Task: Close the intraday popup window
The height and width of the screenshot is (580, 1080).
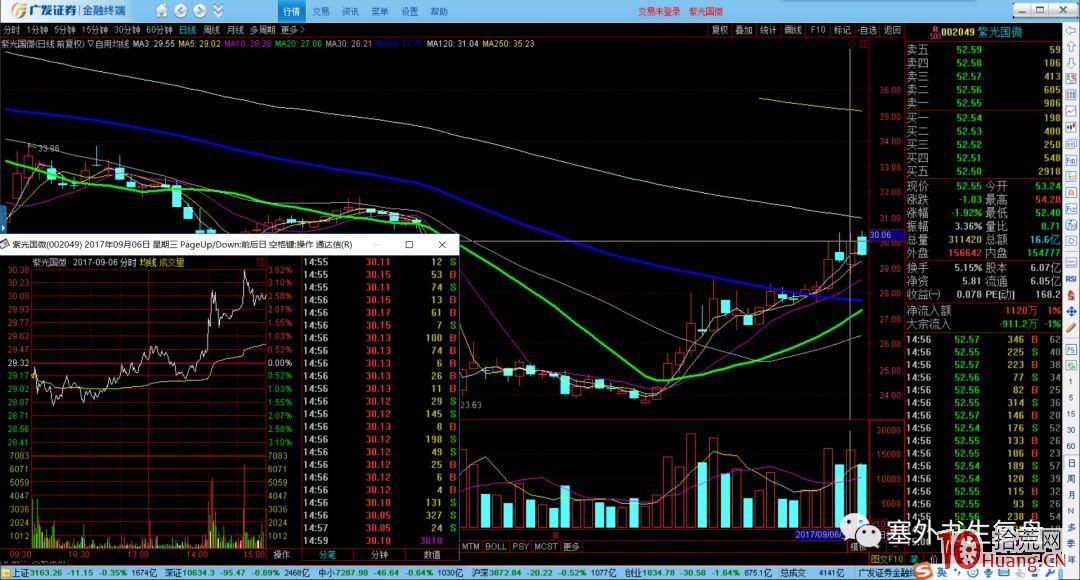Action: tap(442, 245)
